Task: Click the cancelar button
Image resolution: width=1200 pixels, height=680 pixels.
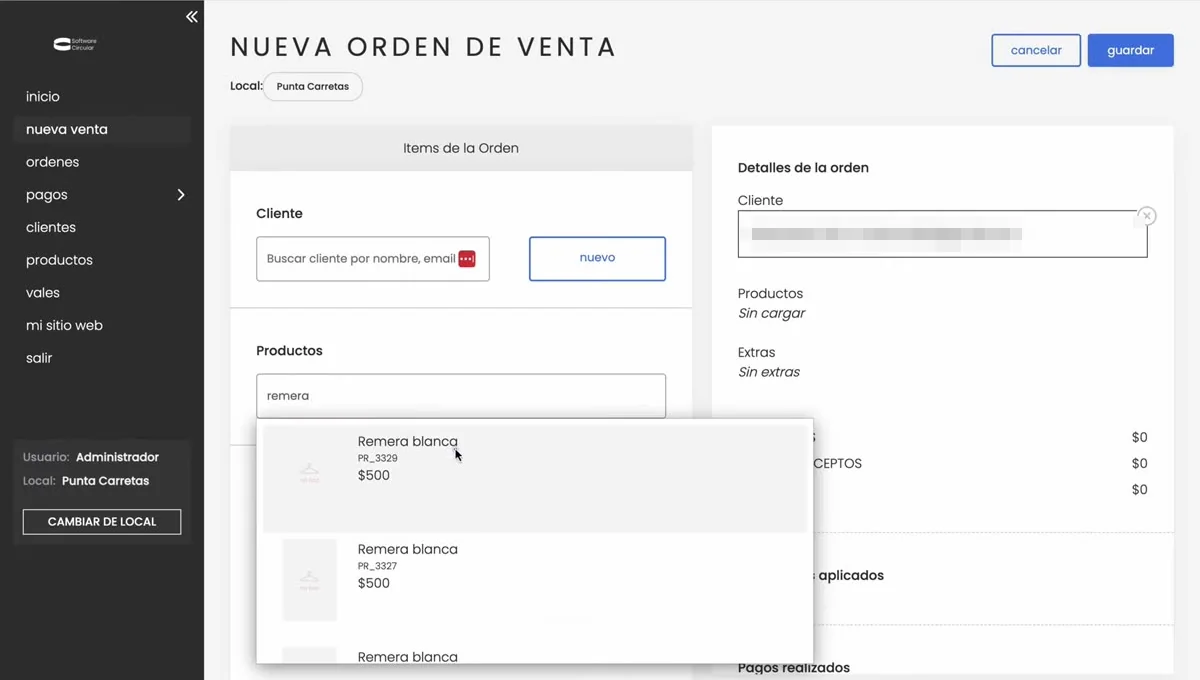Action: click(x=1036, y=50)
